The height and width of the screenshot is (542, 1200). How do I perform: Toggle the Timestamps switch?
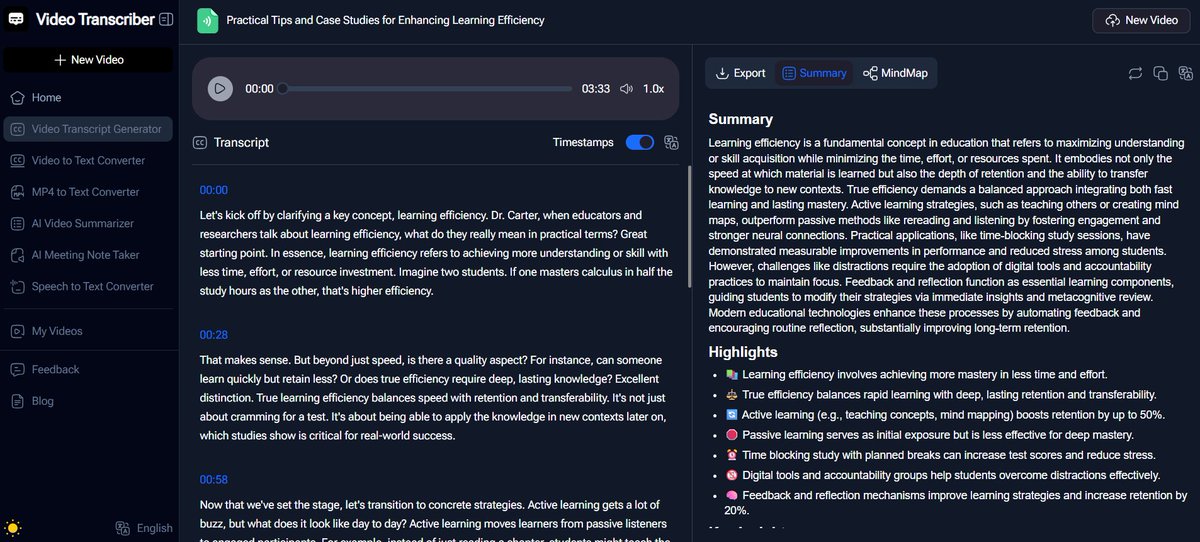(640, 142)
